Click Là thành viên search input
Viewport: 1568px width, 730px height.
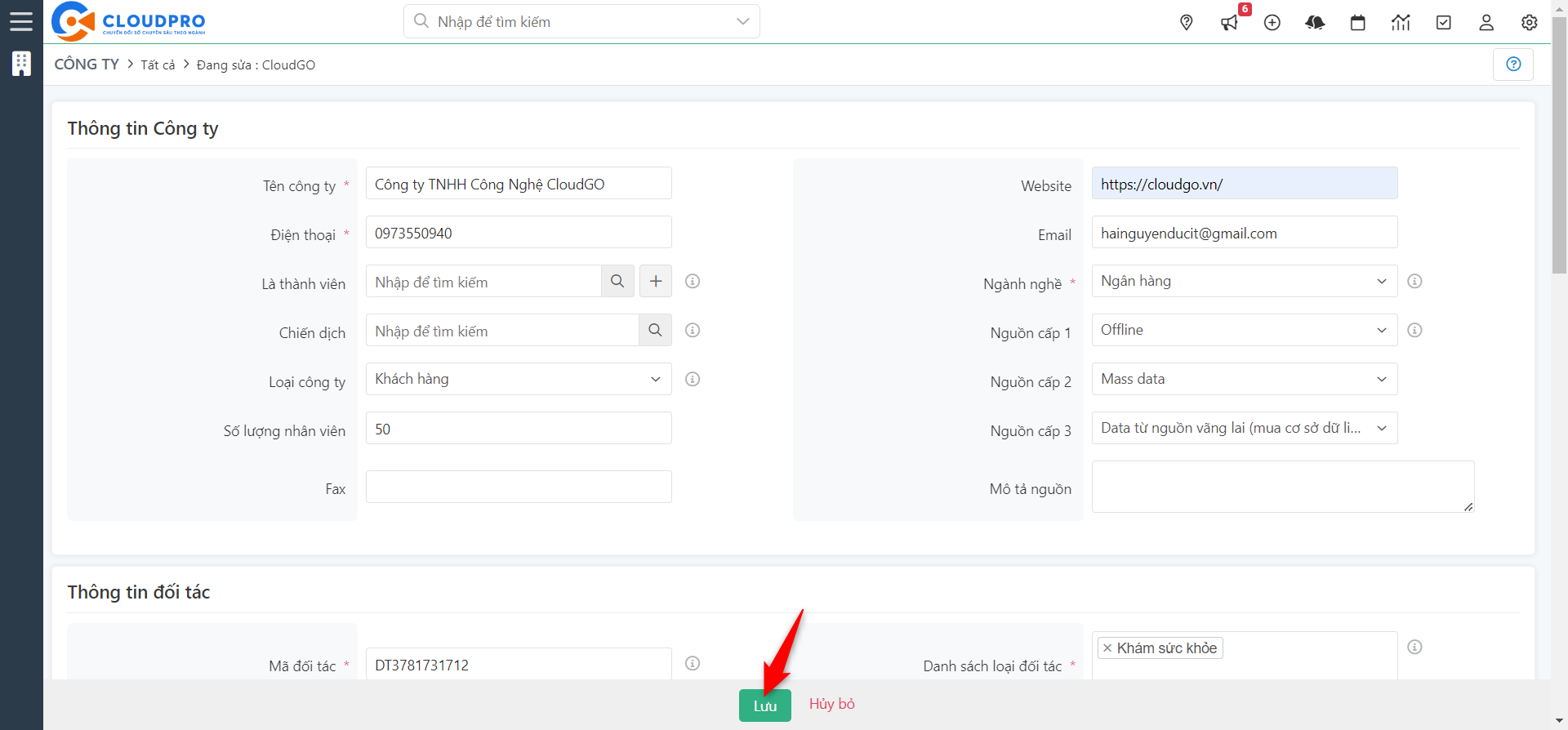pyautogui.click(x=483, y=281)
